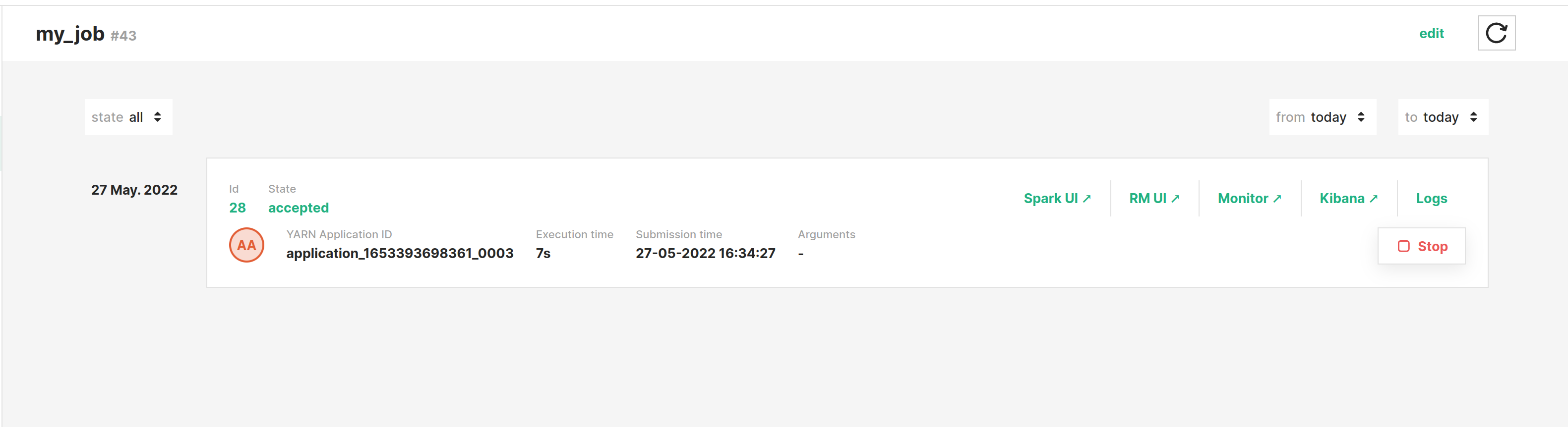Click the AA accepted status circle icon
This screenshot has height=427, width=1568.
tap(246, 245)
